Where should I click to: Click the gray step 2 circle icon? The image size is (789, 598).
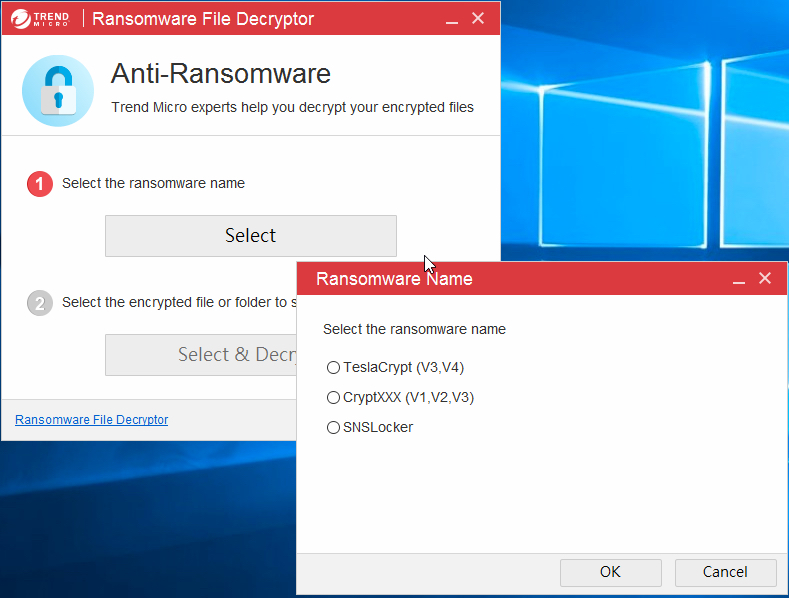pos(40,303)
